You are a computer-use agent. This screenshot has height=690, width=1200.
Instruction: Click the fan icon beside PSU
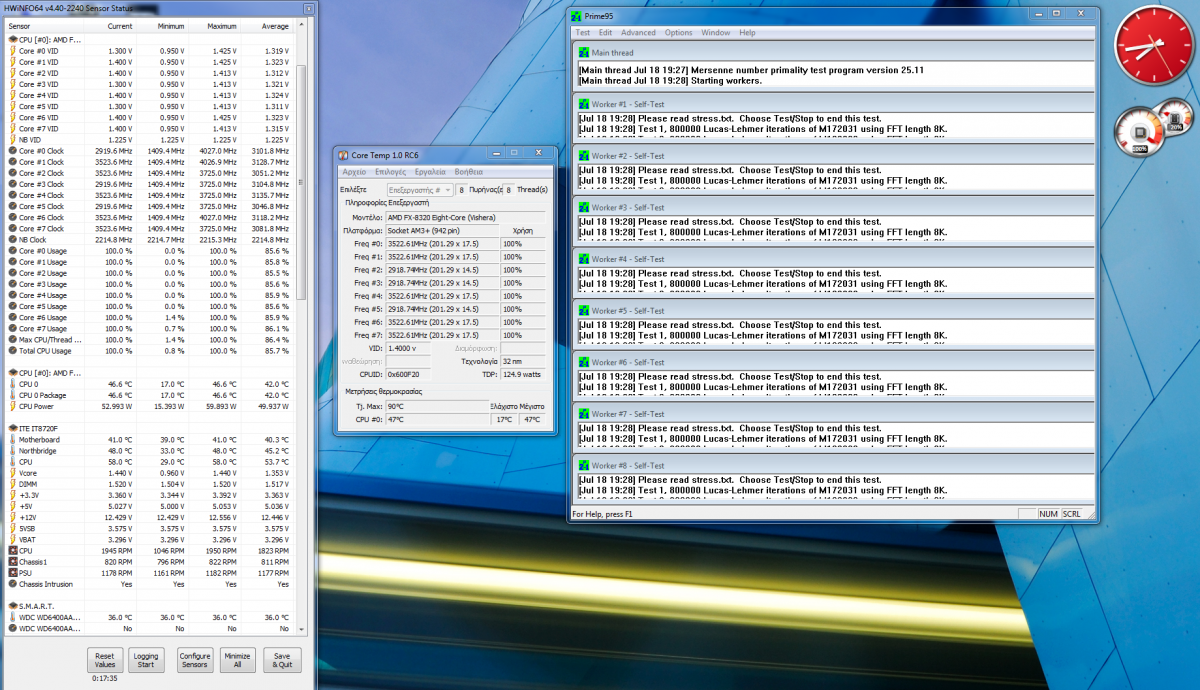(12, 572)
